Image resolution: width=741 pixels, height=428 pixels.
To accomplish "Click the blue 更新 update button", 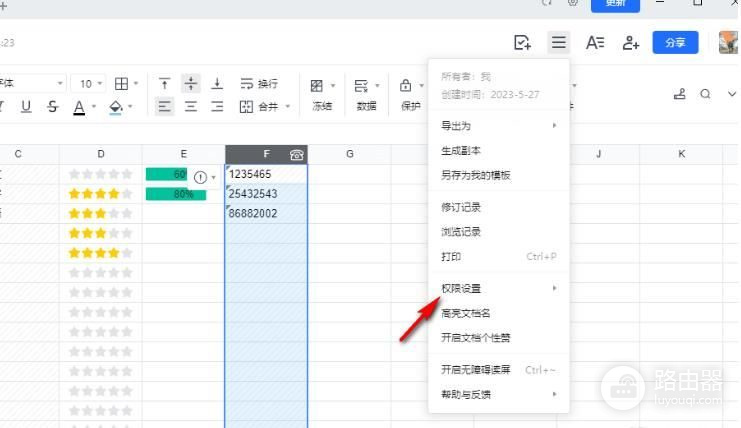I will click(615, 4).
